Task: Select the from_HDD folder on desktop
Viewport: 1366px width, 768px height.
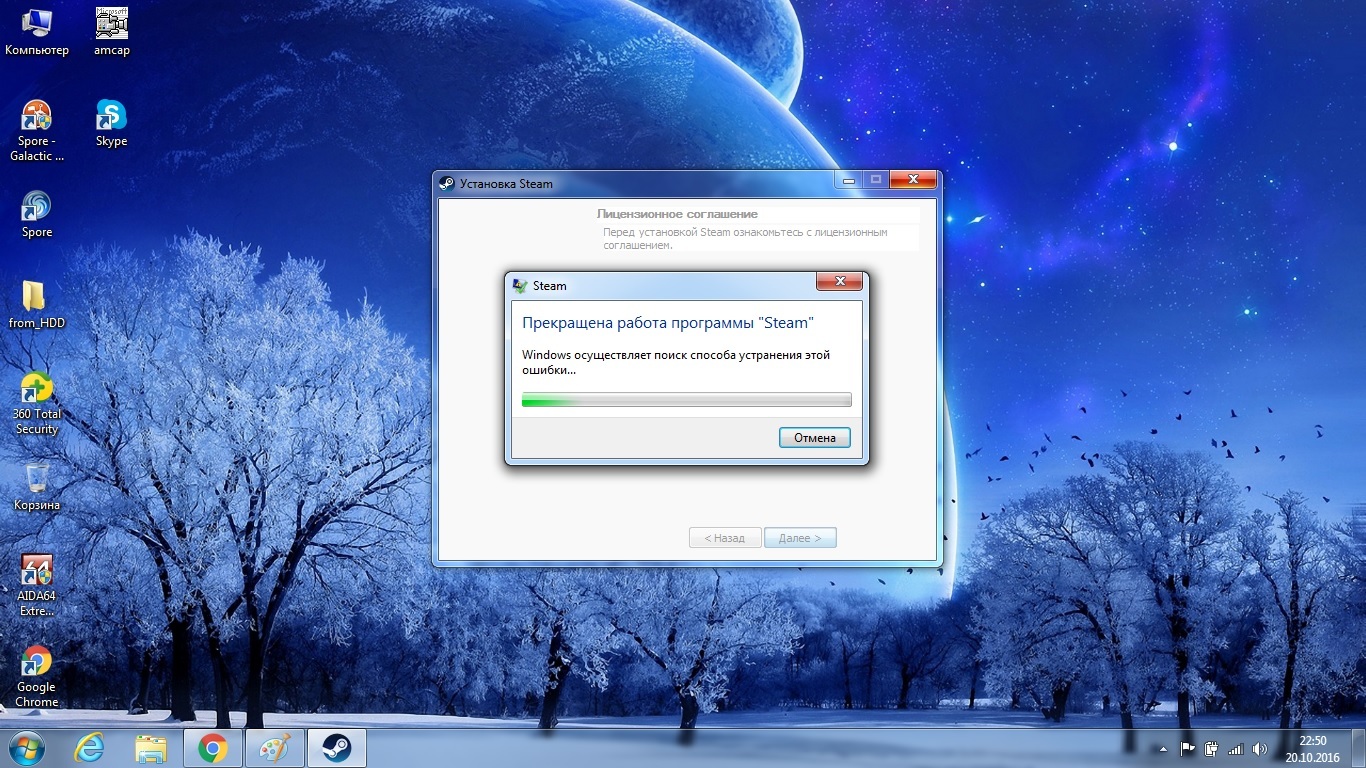Action: [x=37, y=304]
